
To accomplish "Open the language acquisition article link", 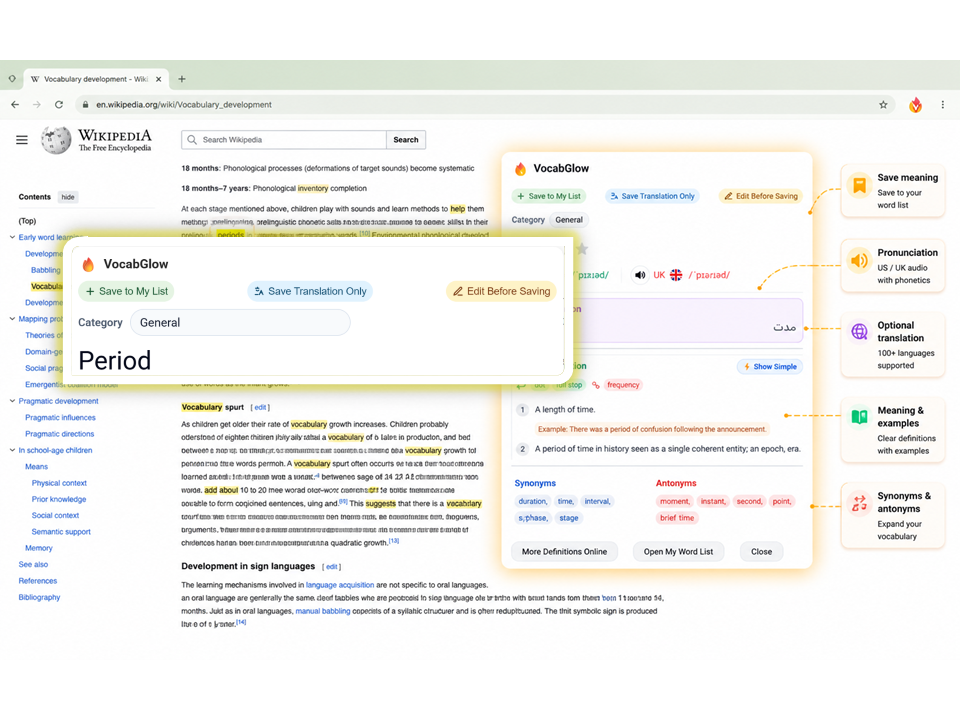I will tap(340, 585).
